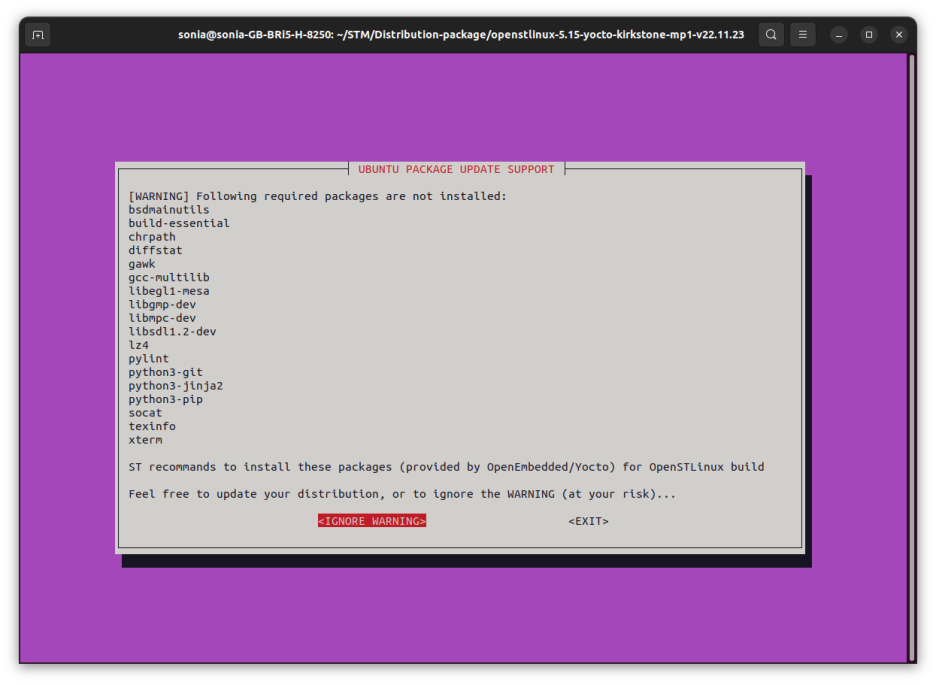Select the EXIT button
Image resolution: width=936 pixels, height=685 pixels.
click(589, 521)
